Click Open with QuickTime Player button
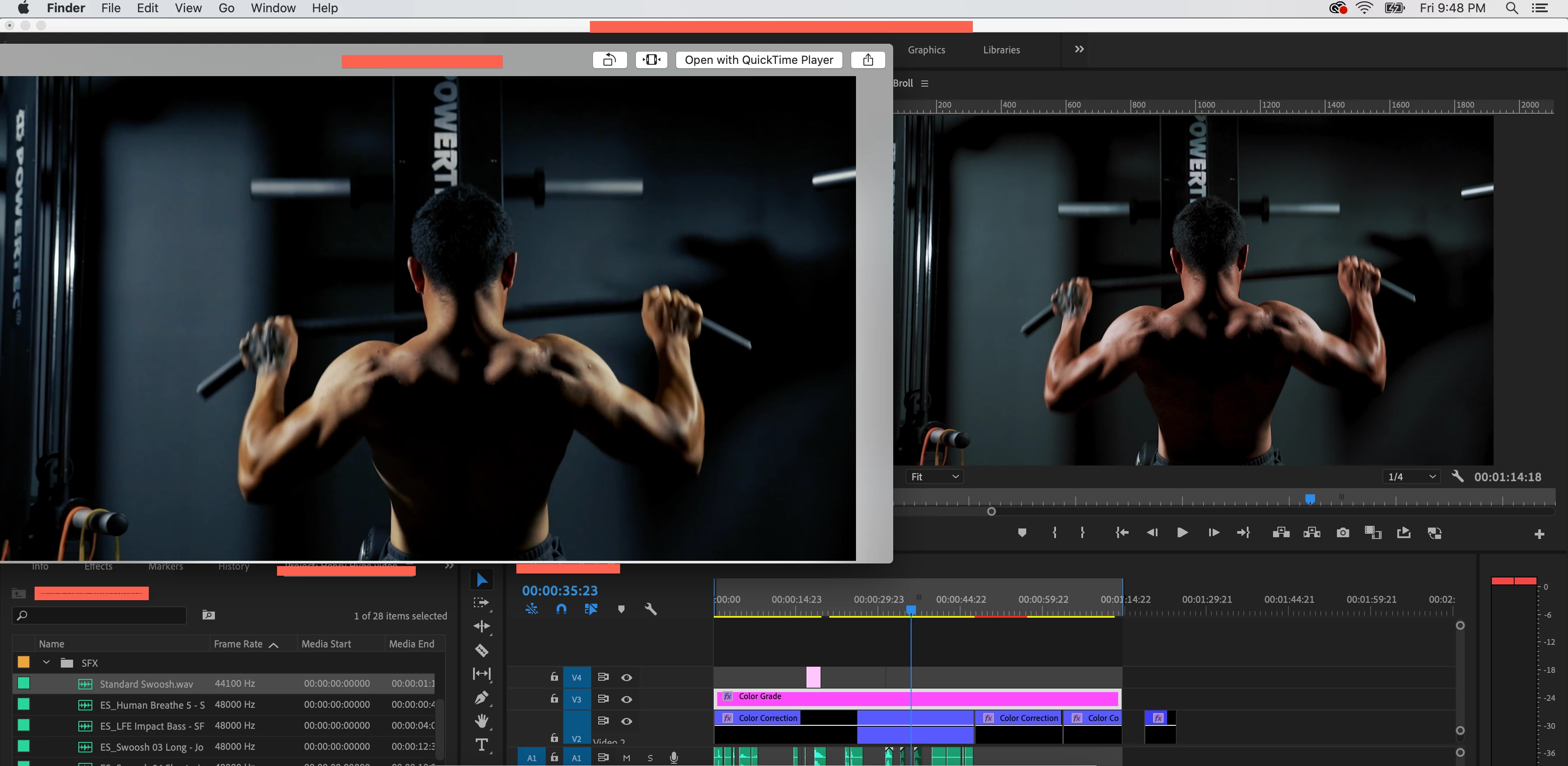The height and width of the screenshot is (766, 1568). pyautogui.click(x=758, y=59)
